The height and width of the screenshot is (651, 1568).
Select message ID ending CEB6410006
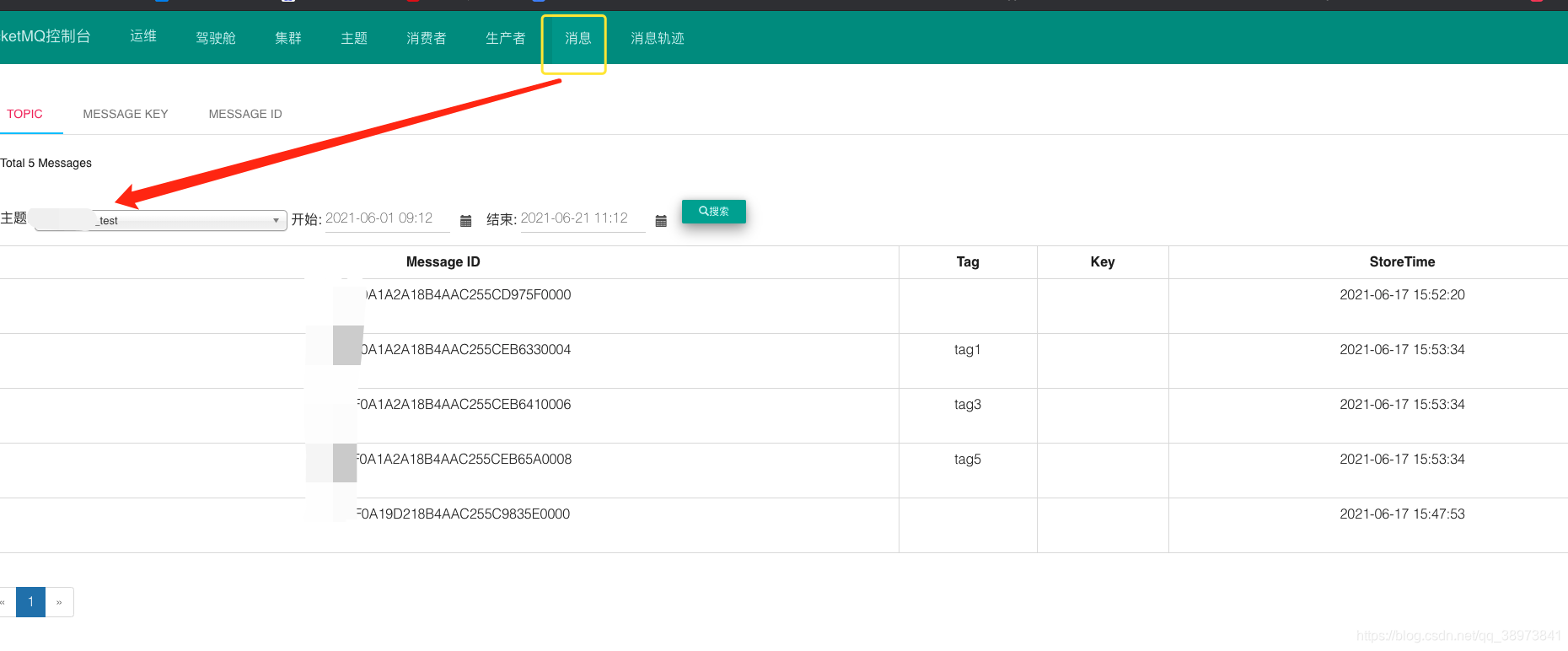(464, 405)
